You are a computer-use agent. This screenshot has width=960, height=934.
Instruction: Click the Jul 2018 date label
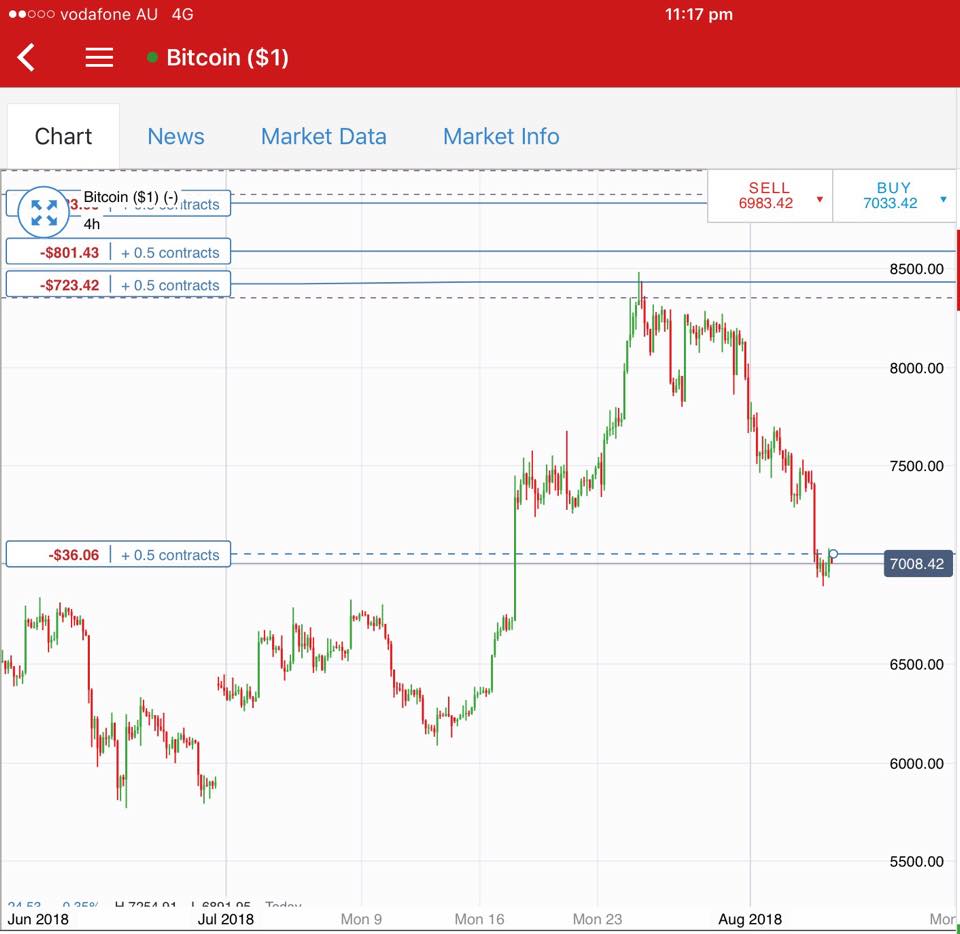pos(225,919)
